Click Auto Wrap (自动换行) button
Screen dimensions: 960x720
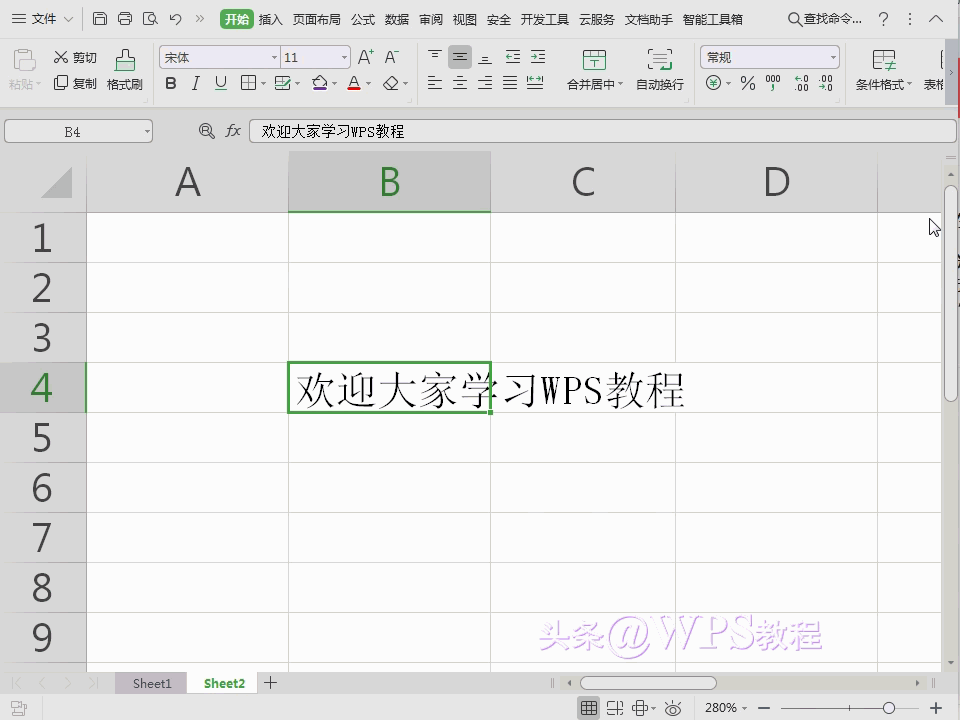tap(659, 70)
